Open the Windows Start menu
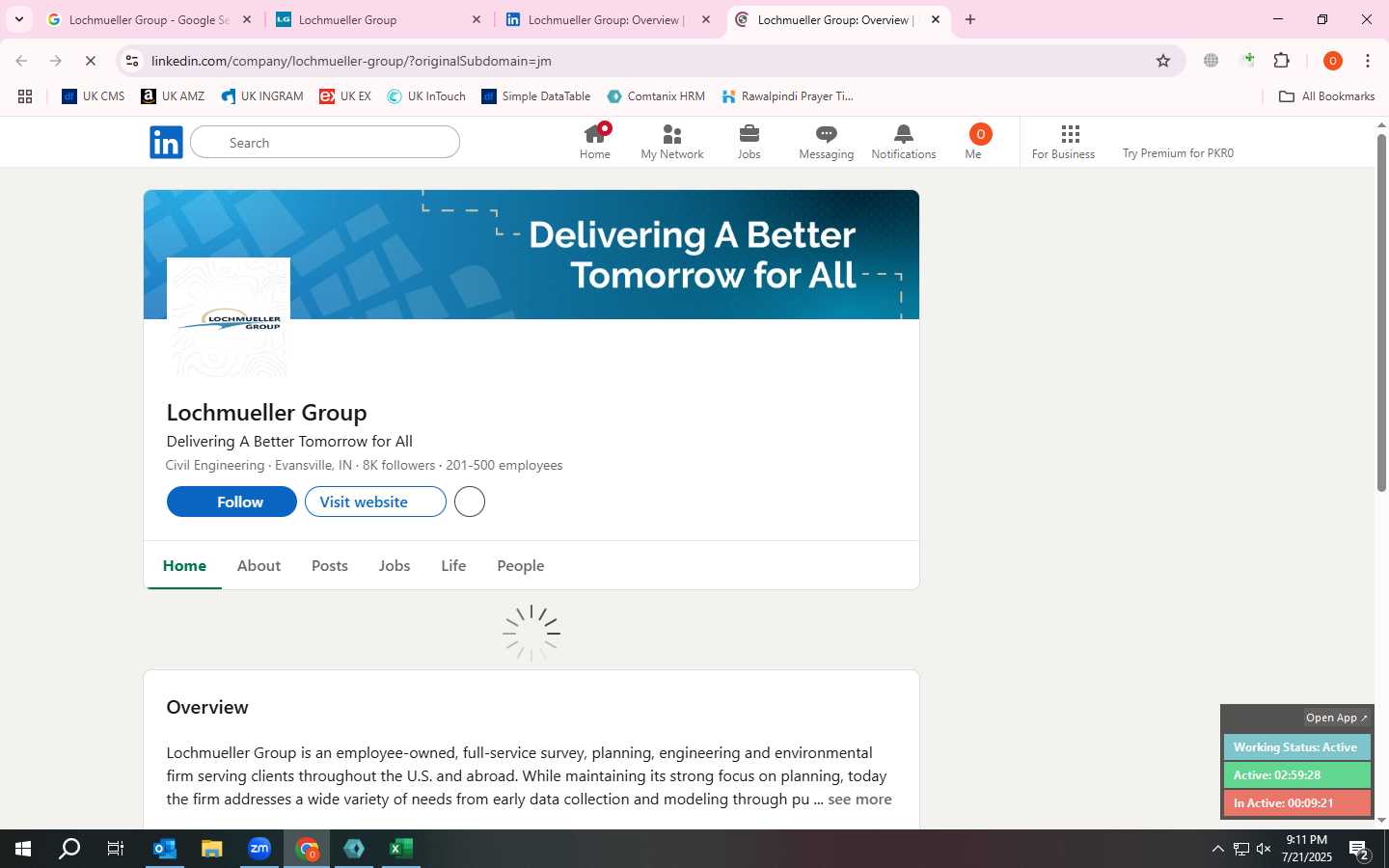This screenshot has width=1389, height=868. (x=23, y=849)
